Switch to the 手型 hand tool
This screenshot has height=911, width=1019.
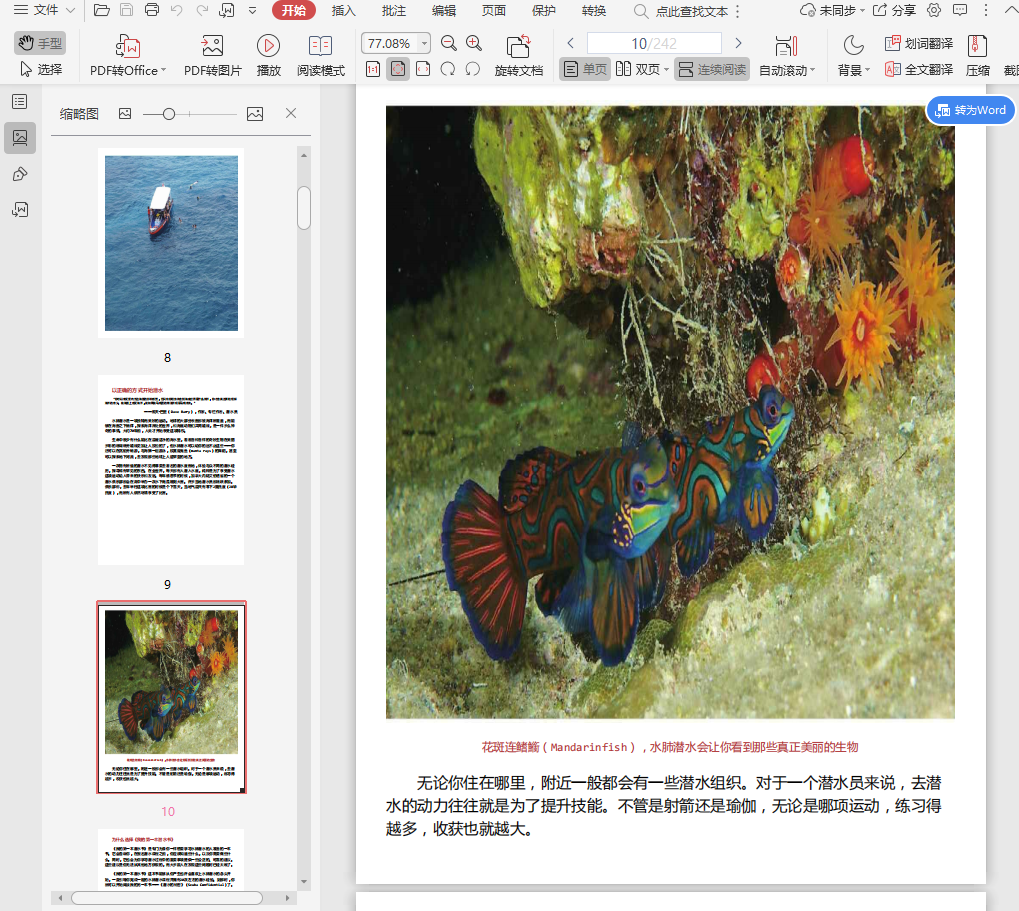(40, 43)
